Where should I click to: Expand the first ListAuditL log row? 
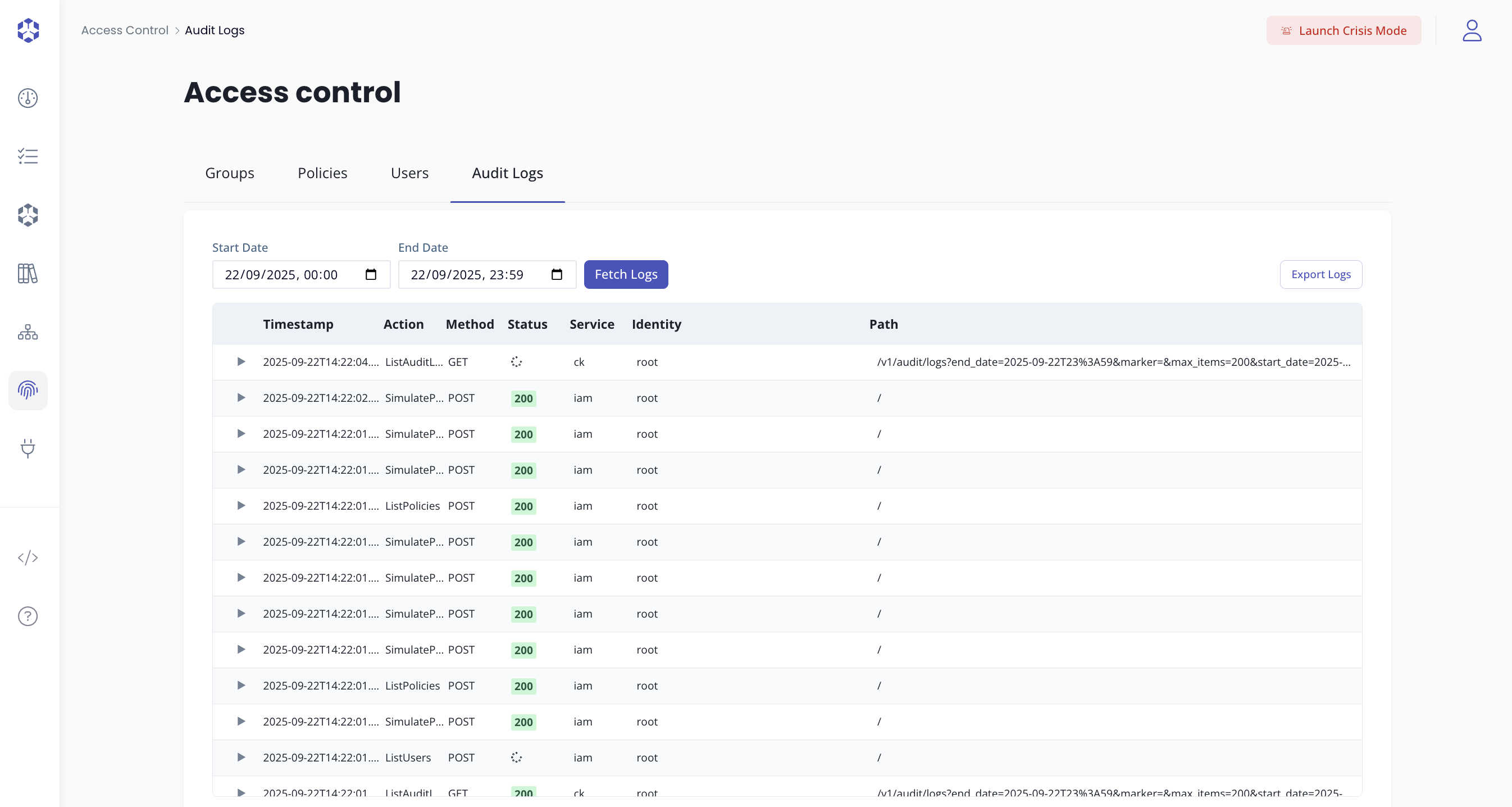240,362
